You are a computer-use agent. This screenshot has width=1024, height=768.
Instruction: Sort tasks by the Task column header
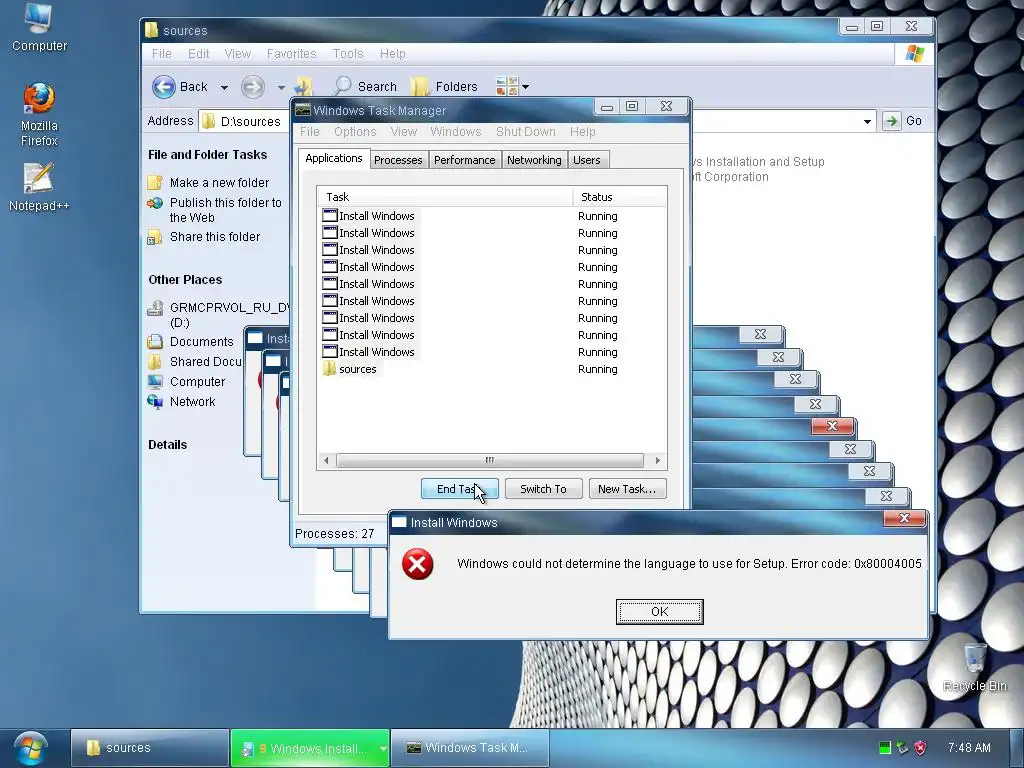445,197
